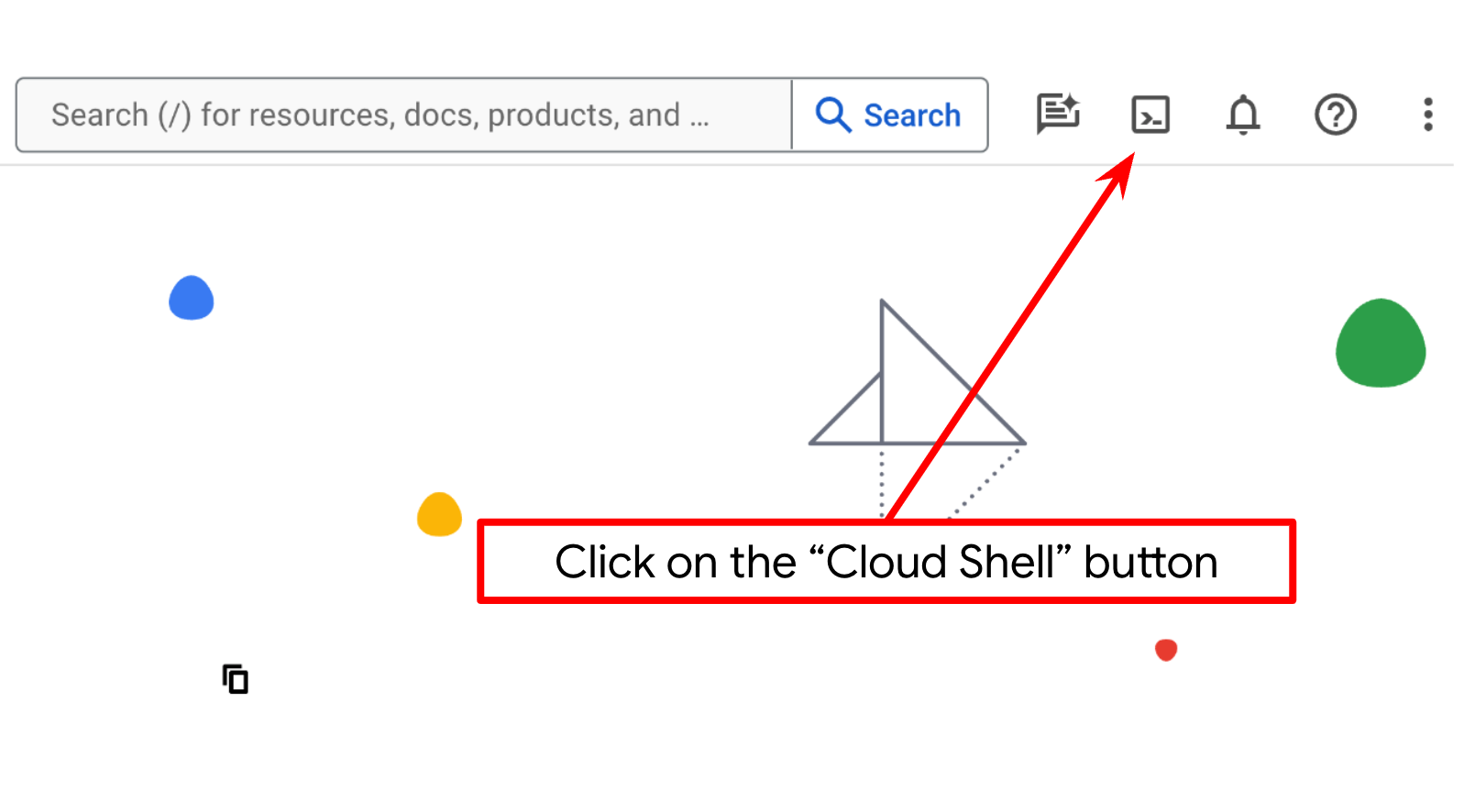Screen dimensions: 1464x812
Task: Focus the resources and docs search field
Action: [403, 115]
